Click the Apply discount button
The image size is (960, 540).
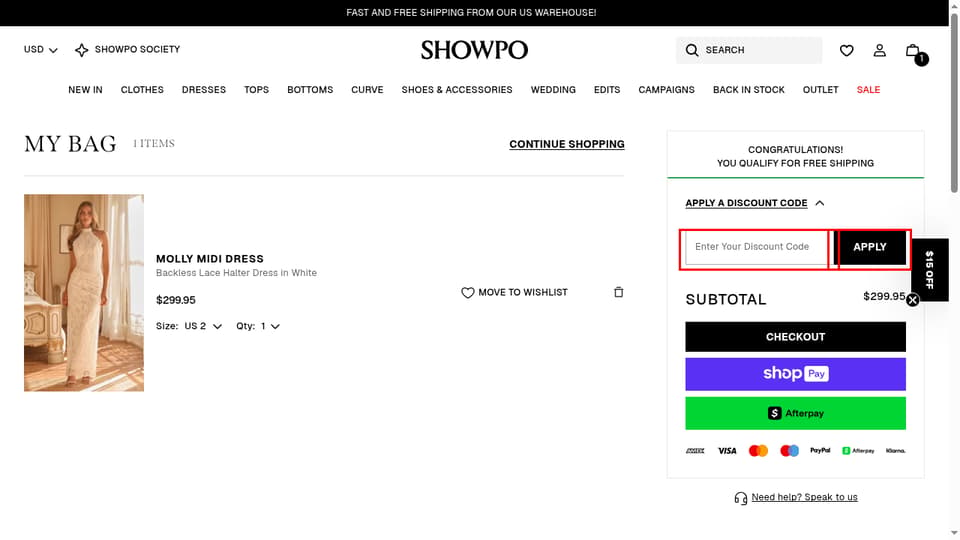click(869, 247)
